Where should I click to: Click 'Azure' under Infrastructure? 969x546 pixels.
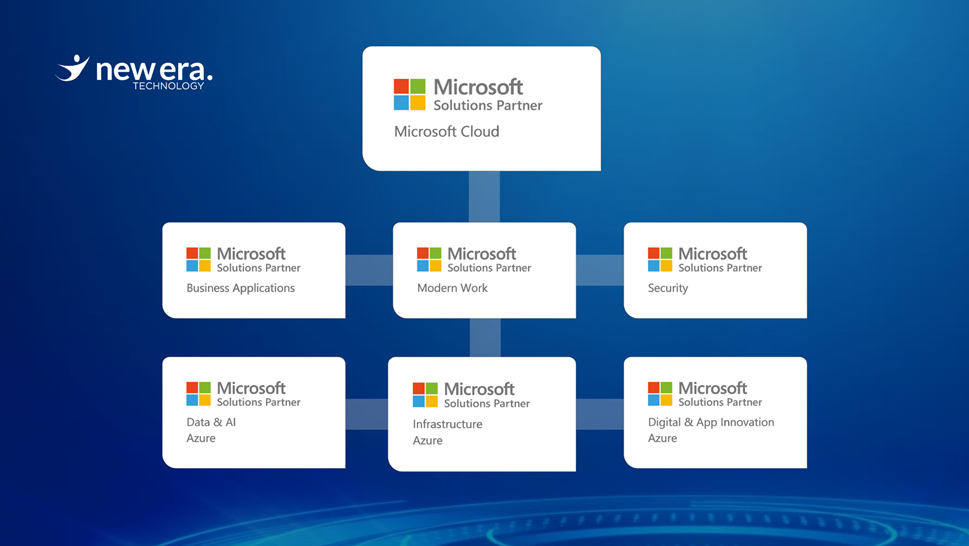(428, 440)
